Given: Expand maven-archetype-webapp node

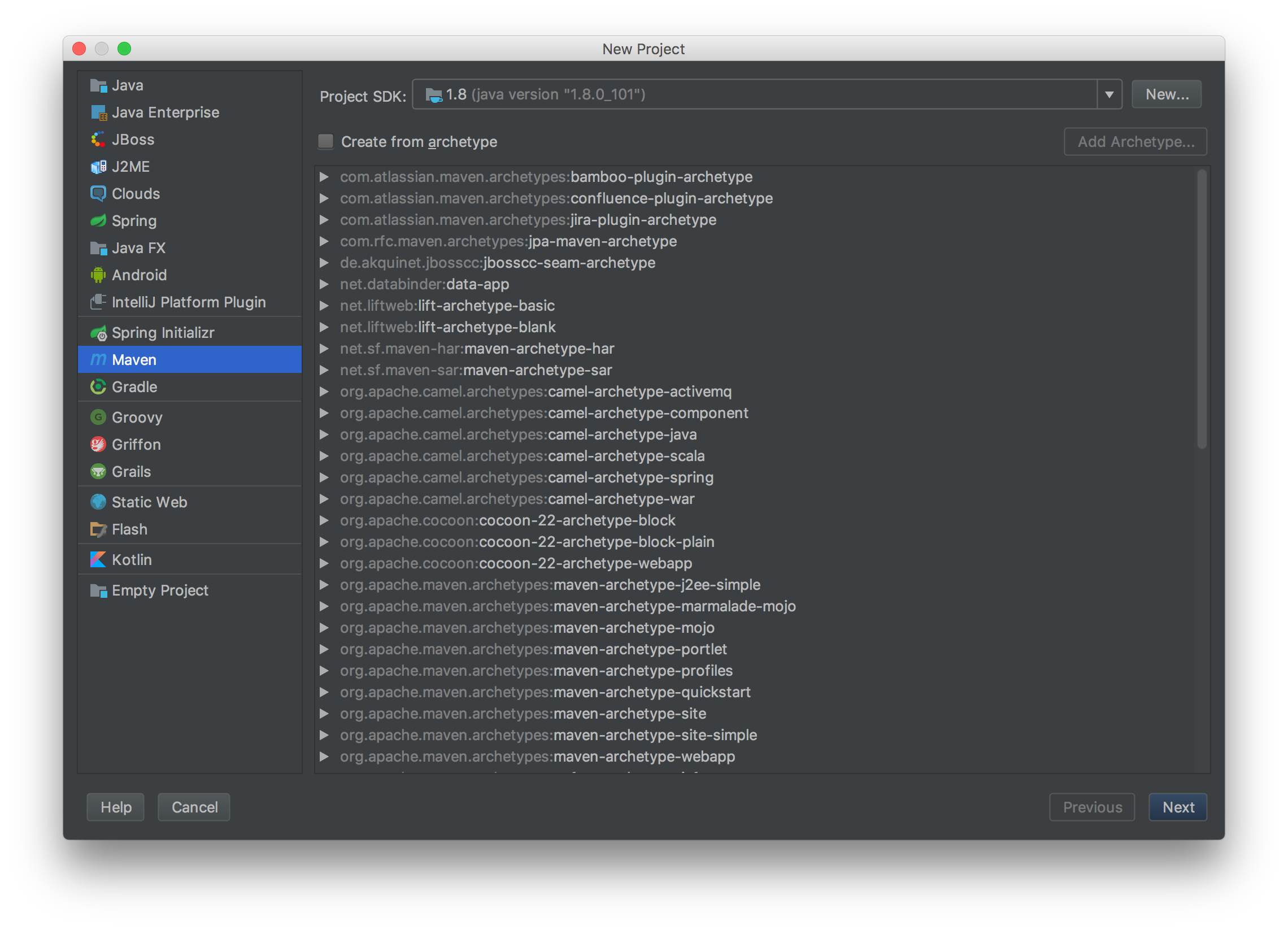Looking at the screenshot, I should (x=324, y=757).
